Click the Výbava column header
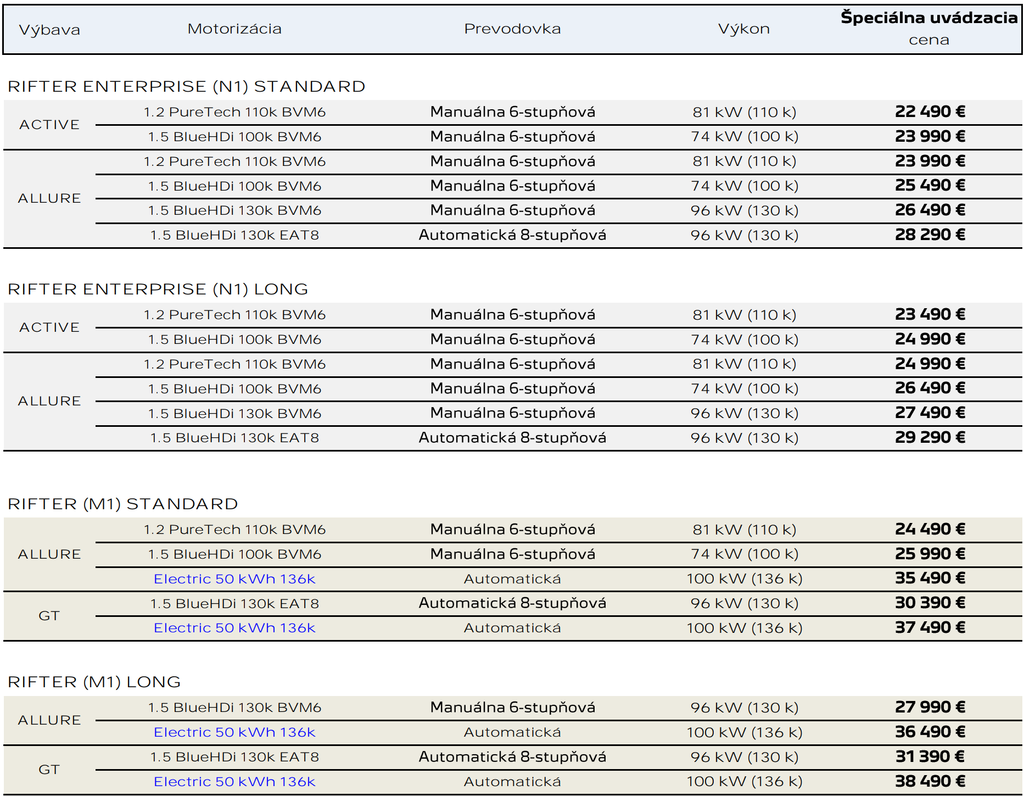1024x796 pixels. [48, 29]
